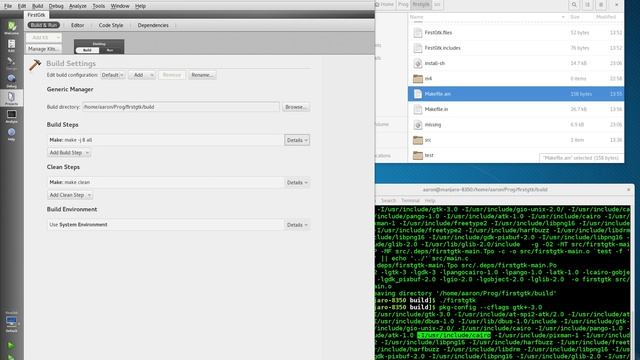Switch file manager to grid view
The width and height of the screenshot is (640, 360).
(601, 5)
